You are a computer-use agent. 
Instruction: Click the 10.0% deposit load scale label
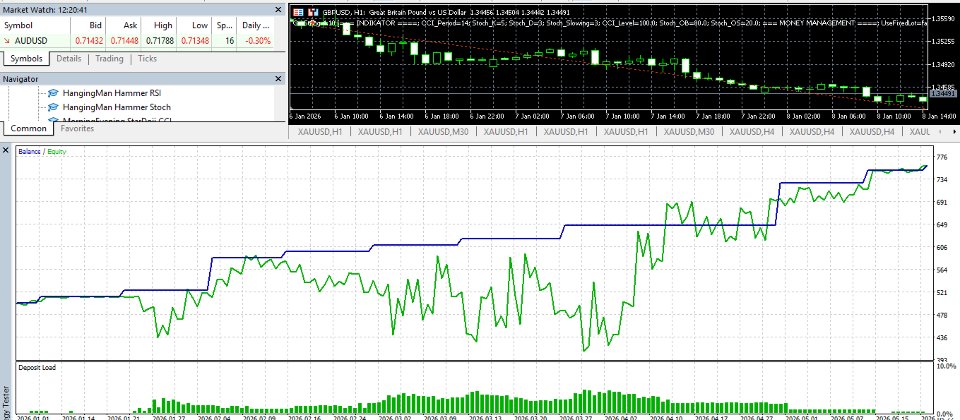pyautogui.click(x=946, y=366)
